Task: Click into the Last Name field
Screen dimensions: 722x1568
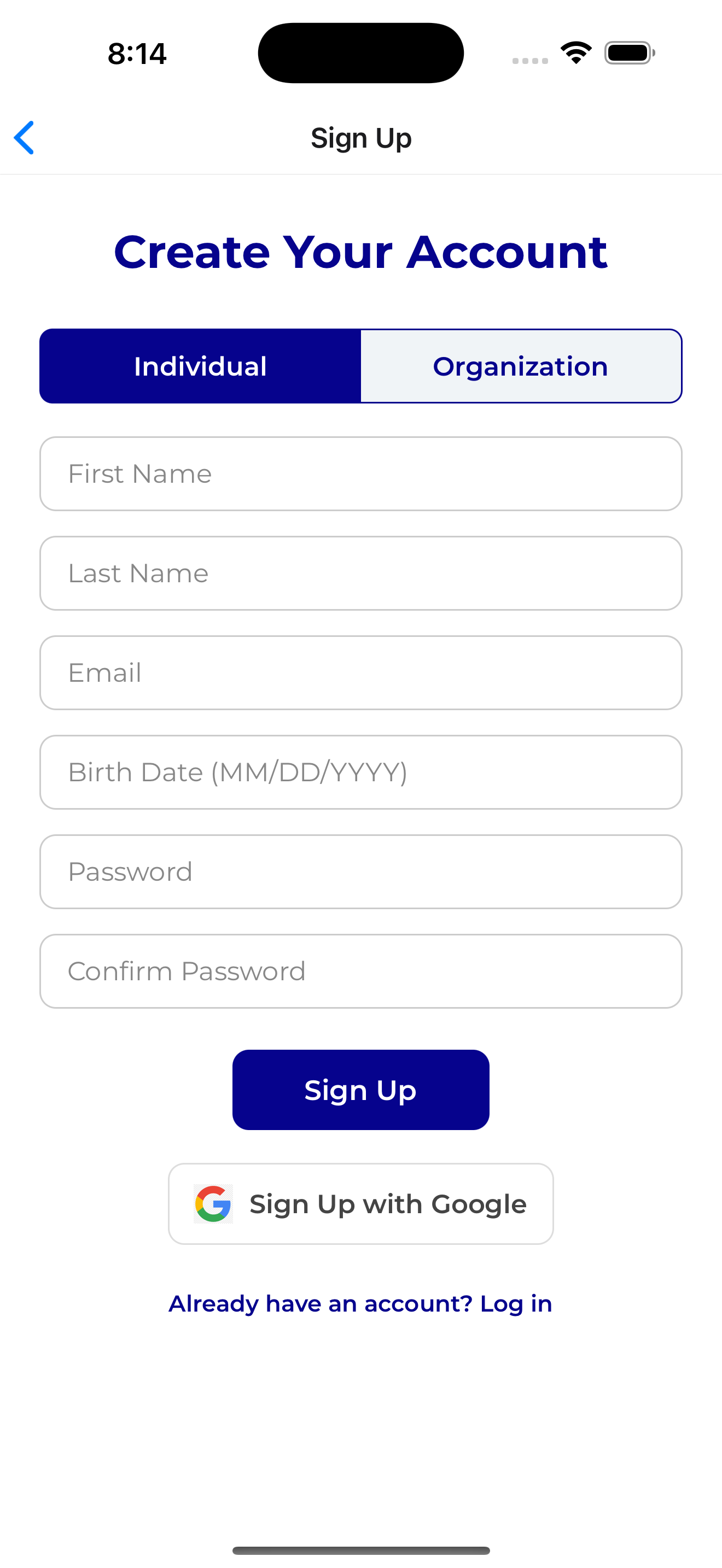Action: pyautogui.click(x=361, y=573)
